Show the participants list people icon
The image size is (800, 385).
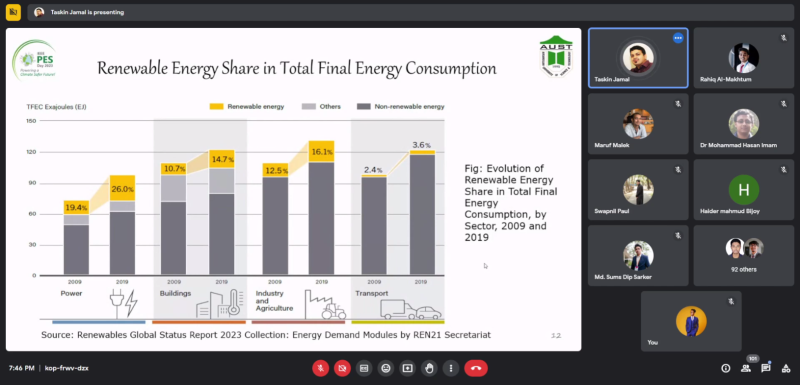pos(745,368)
